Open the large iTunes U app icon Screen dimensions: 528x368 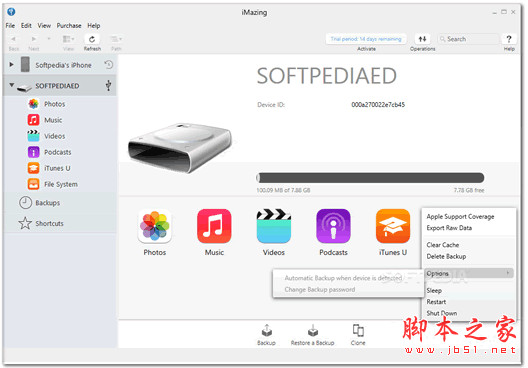(393, 226)
